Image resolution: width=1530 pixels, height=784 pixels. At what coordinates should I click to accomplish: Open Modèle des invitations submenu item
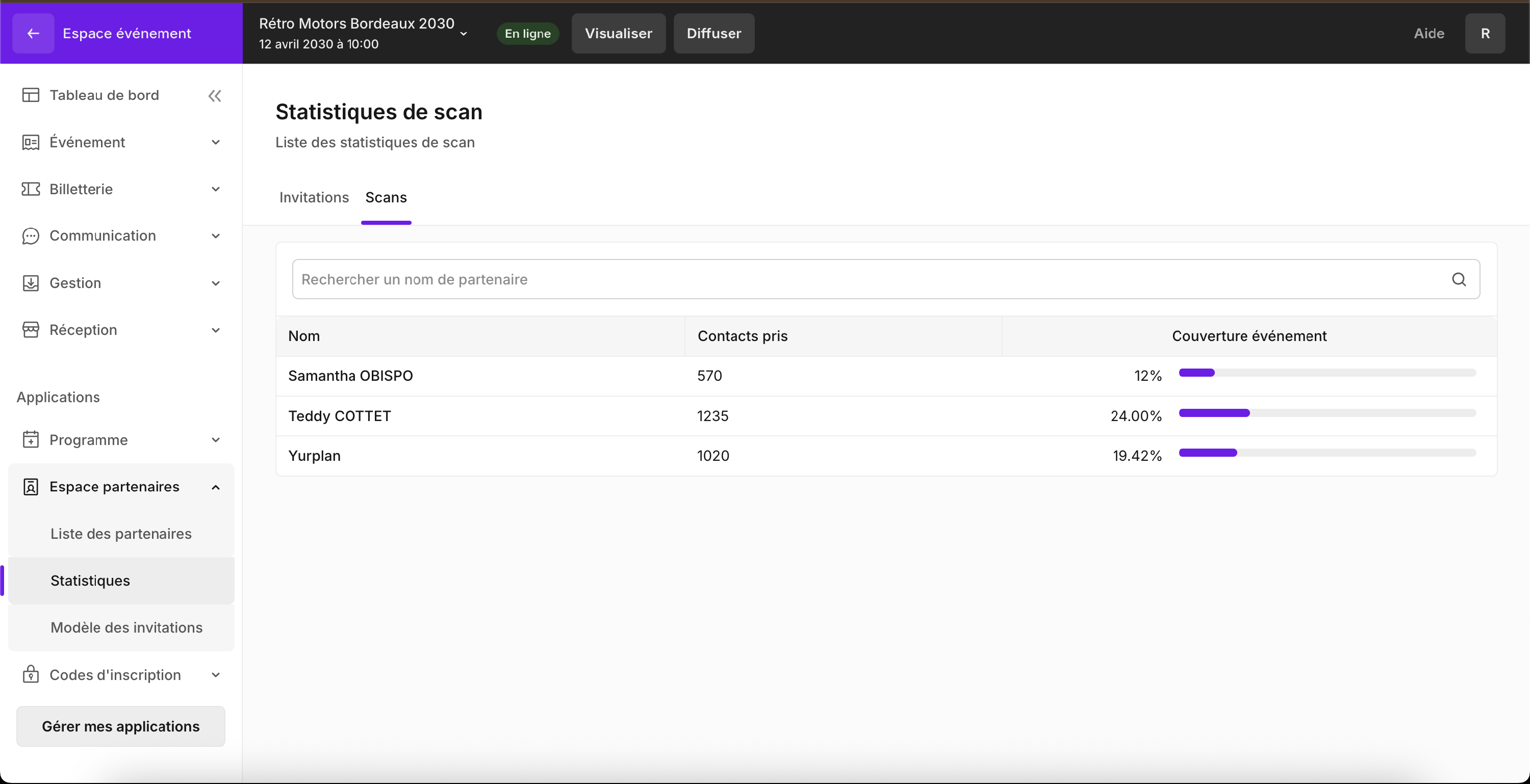(126, 626)
